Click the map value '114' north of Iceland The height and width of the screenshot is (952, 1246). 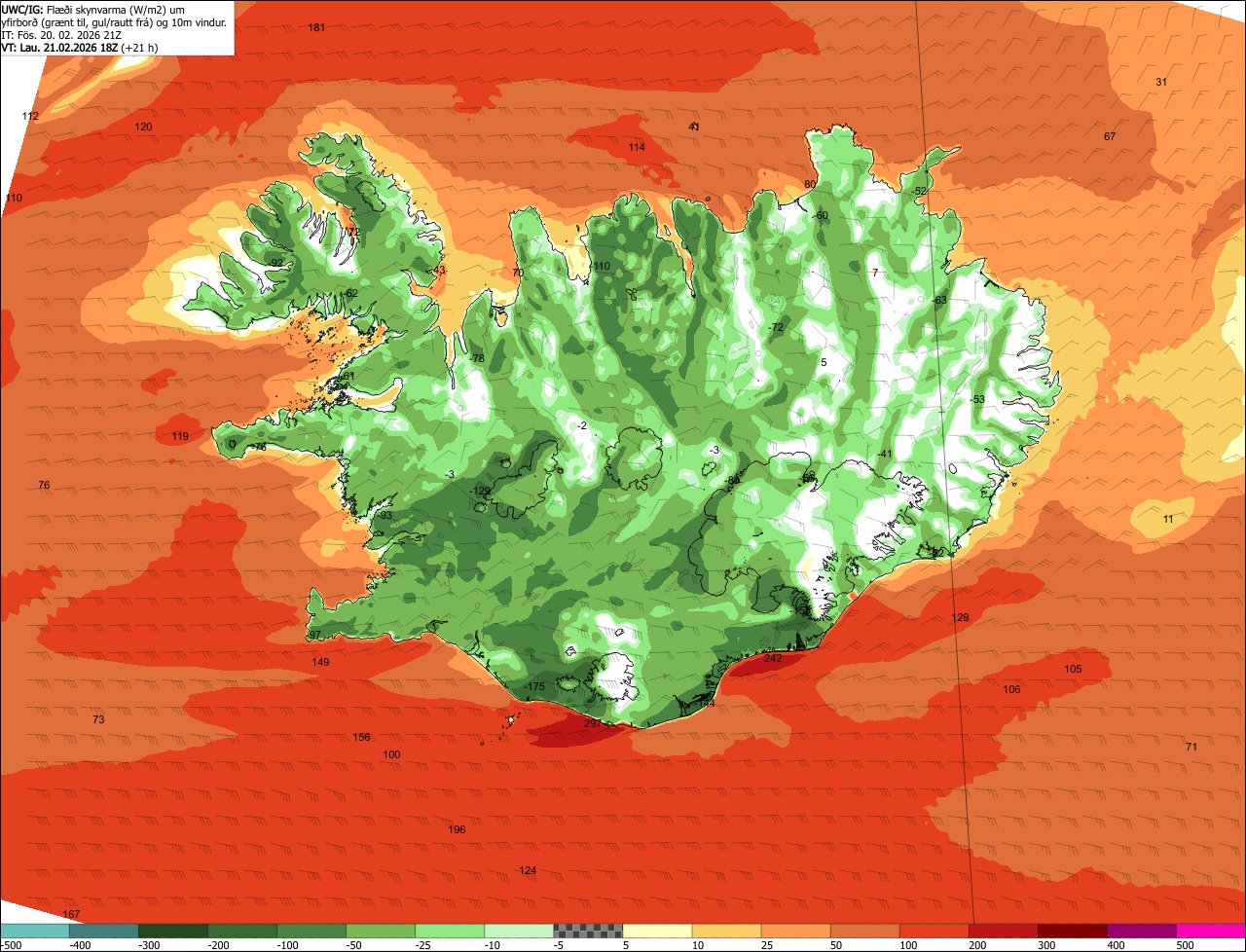(x=637, y=147)
